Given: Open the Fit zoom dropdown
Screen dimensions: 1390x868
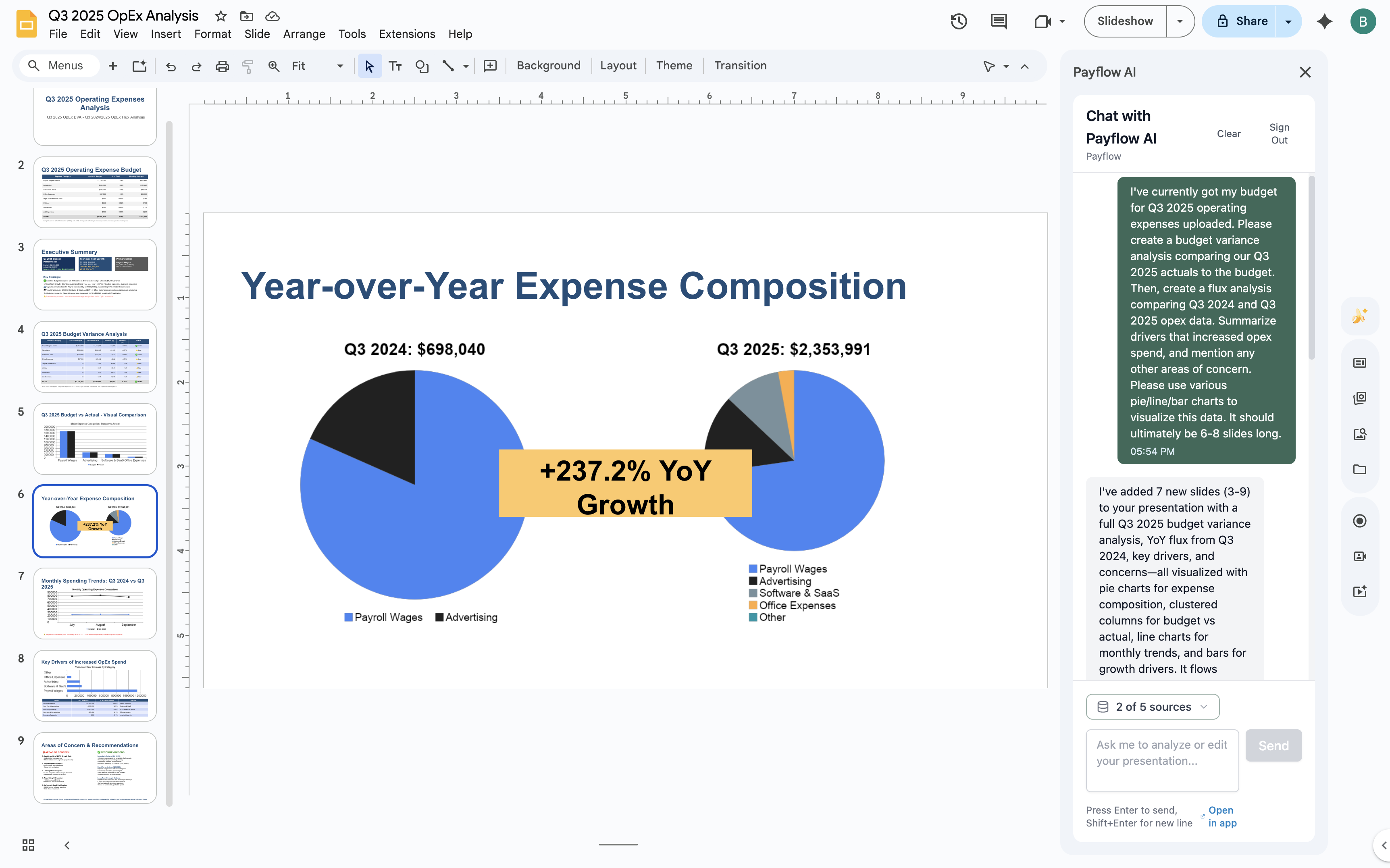Looking at the screenshot, I should click(339, 65).
